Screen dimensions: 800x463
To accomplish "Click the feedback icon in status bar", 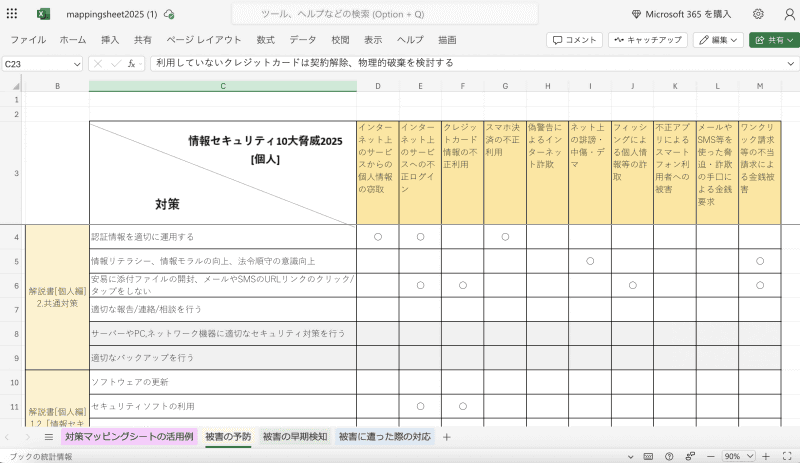I will [x=690, y=456].
